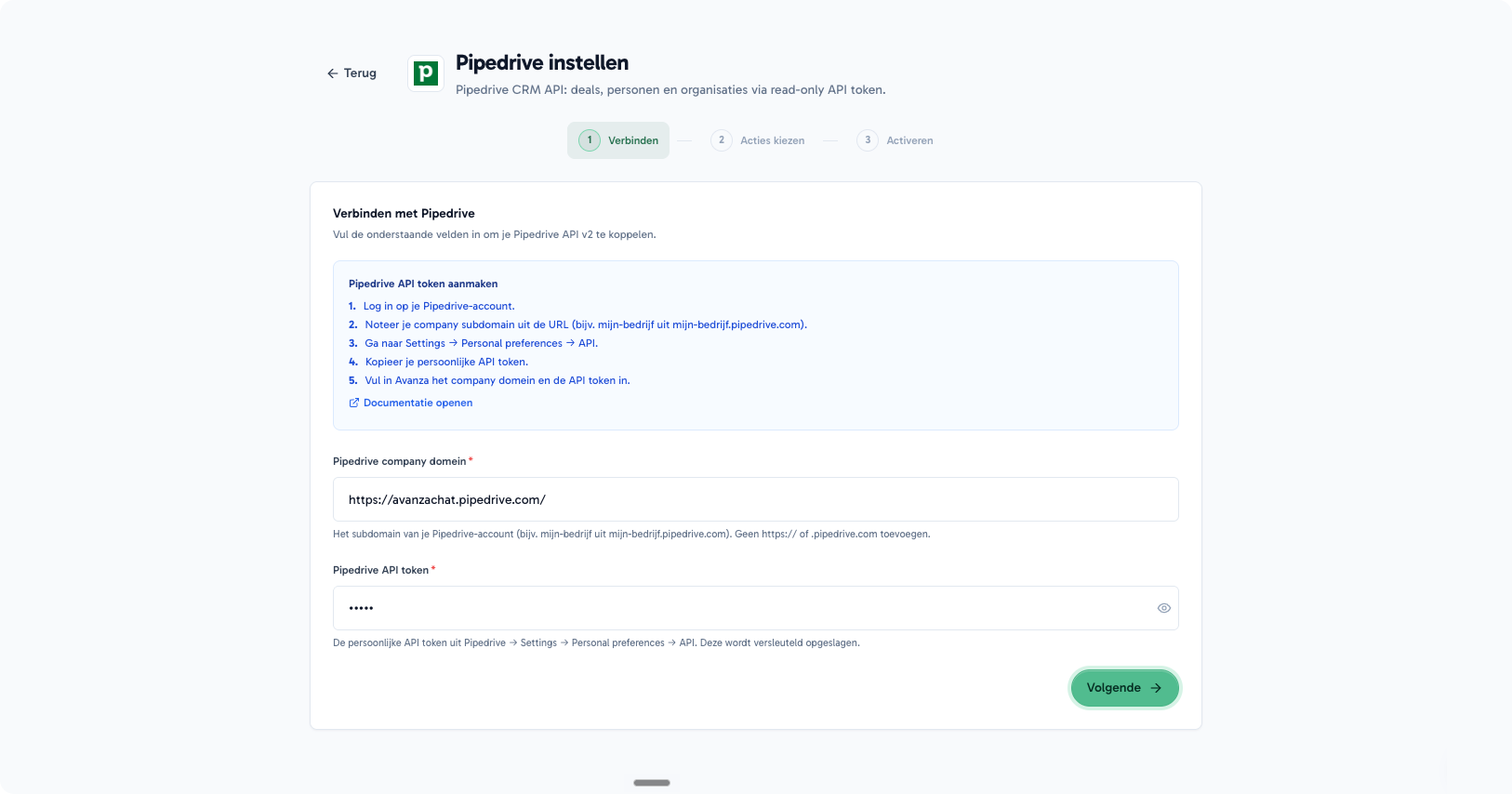Click instruction 'Kopieer je persoonlijke API token.'
Image resolution: width=1512 pixels, height=794 pixels.
446,362
